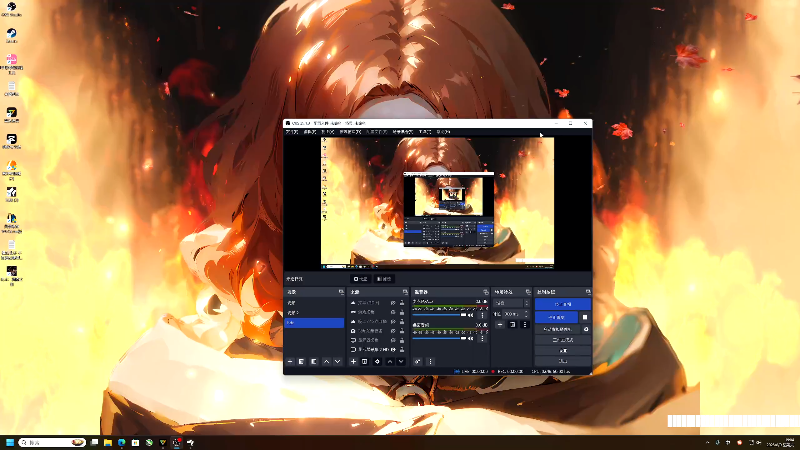Mute the upper mixer channel speaker
The height and width of the screenshot is (450, 800).
pos(470,315)
